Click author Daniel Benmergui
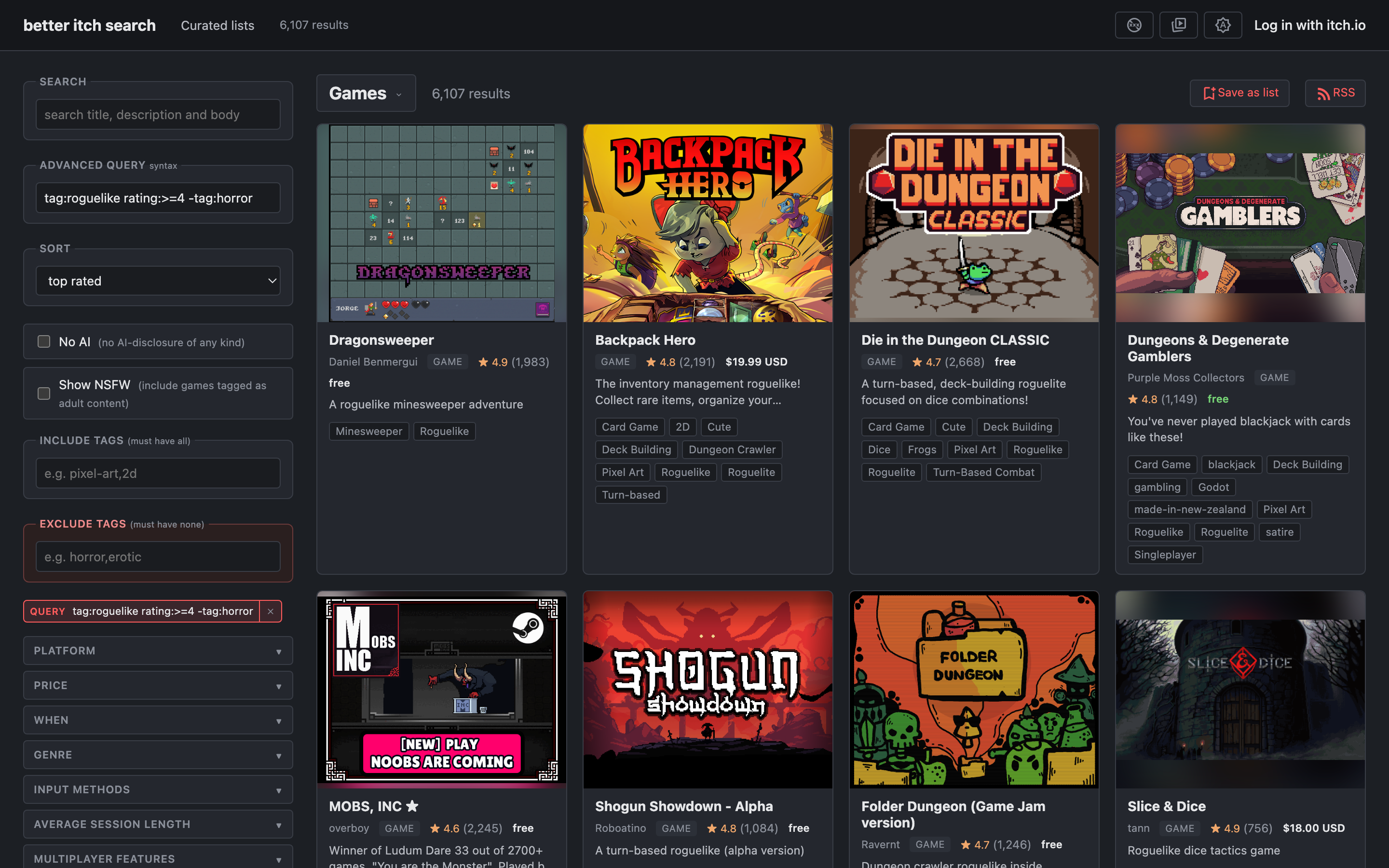The width and height of the screenshot is (1389, 868). (x=373, y=362)
